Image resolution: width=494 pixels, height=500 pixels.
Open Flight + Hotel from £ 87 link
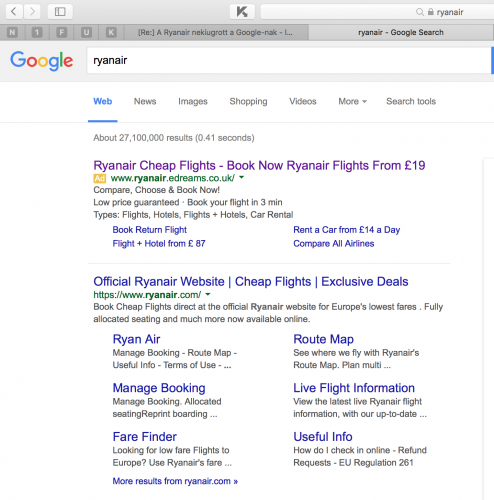pyautogui.click(x=159, y=244)
